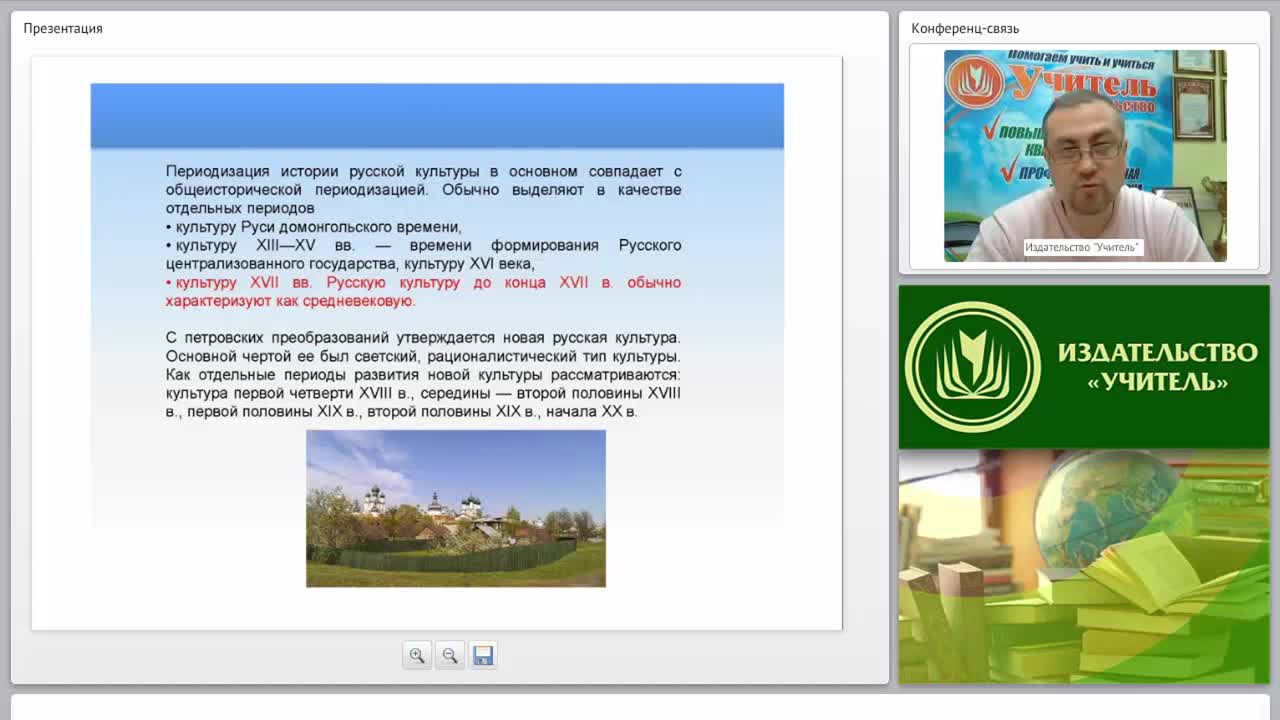Click the bullet 'культуру XIII—XV вв.'
Viewport: 1280px width, 720px height.
click(423, 255)
